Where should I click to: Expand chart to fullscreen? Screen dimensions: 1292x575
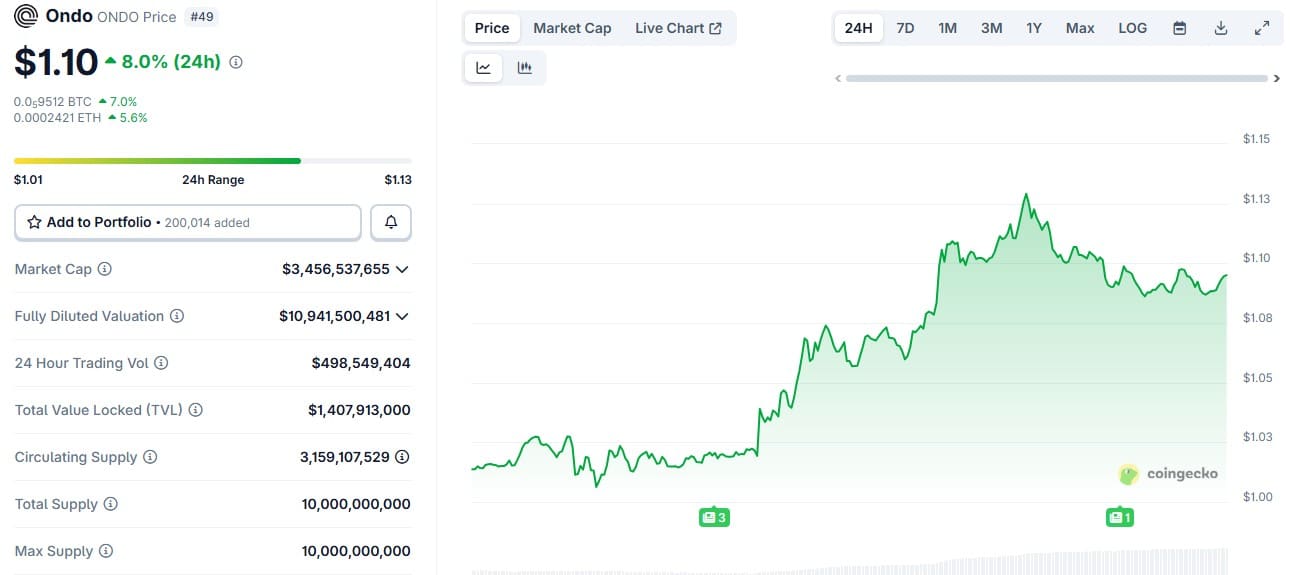(1262, 28)
